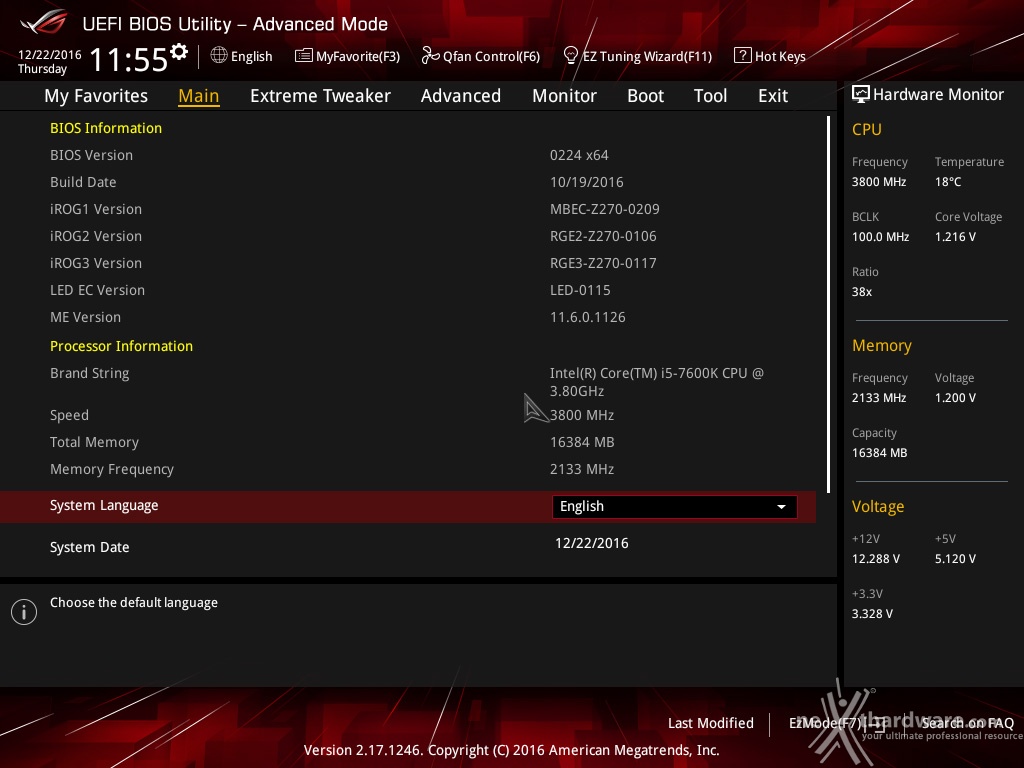This screenshot has height=768, width=1024.
Task: Switch to the Boot tab
Action: pos(645,96)
